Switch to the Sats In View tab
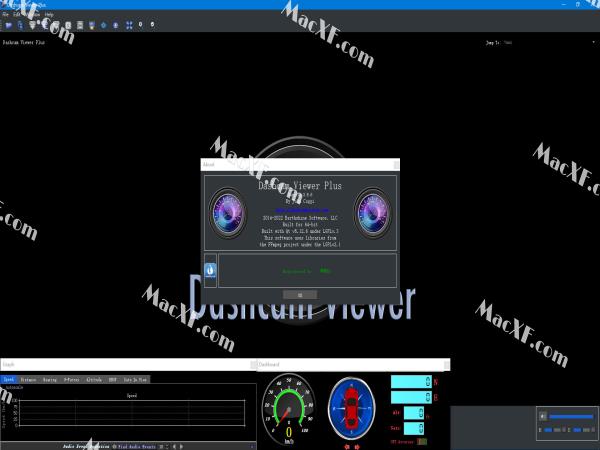The height and width of the screenshot is (450, 600). (x=135, y=380)
